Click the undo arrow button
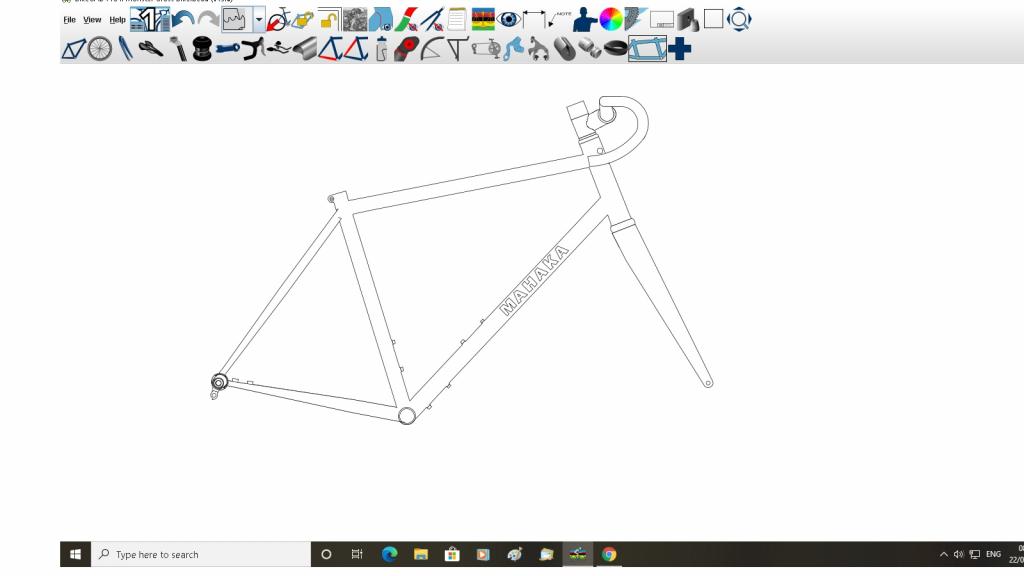 pyautogui.click(x=183, y=19)
